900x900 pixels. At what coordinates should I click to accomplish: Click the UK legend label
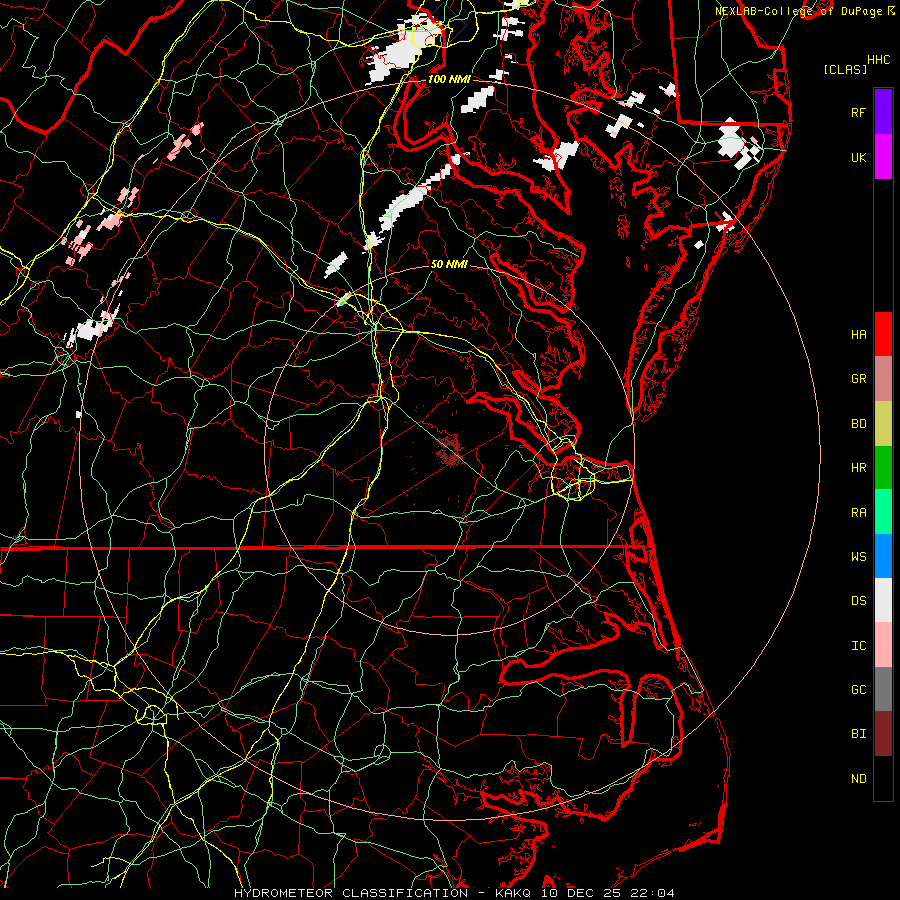pos(859,157)
